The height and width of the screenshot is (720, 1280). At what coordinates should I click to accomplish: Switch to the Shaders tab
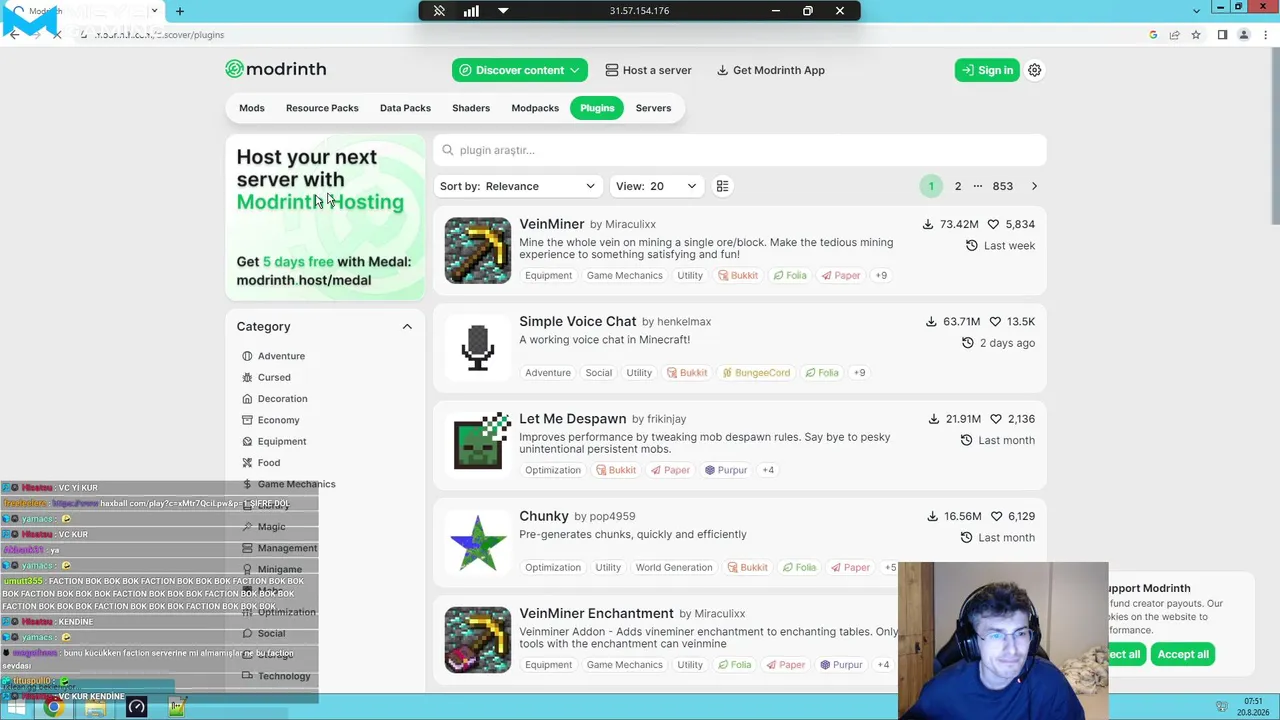coord(471,108)
